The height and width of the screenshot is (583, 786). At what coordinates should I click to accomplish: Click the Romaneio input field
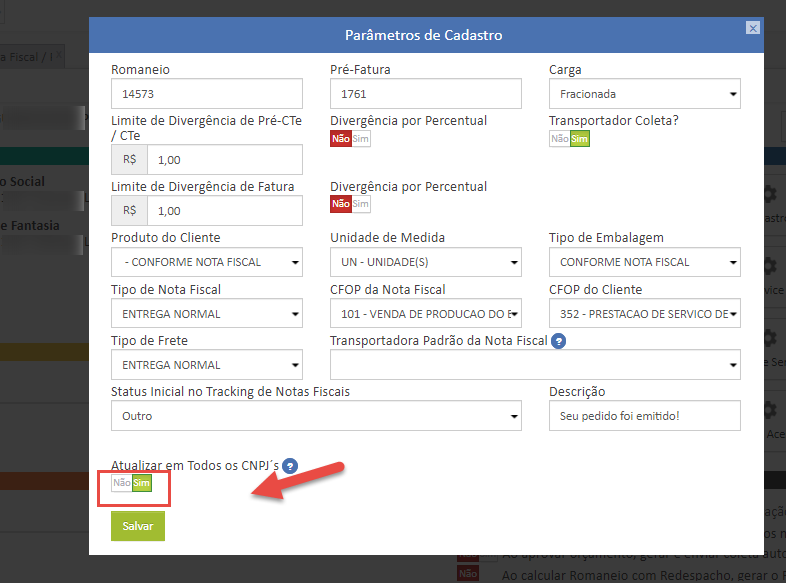(x=206, y=94)
